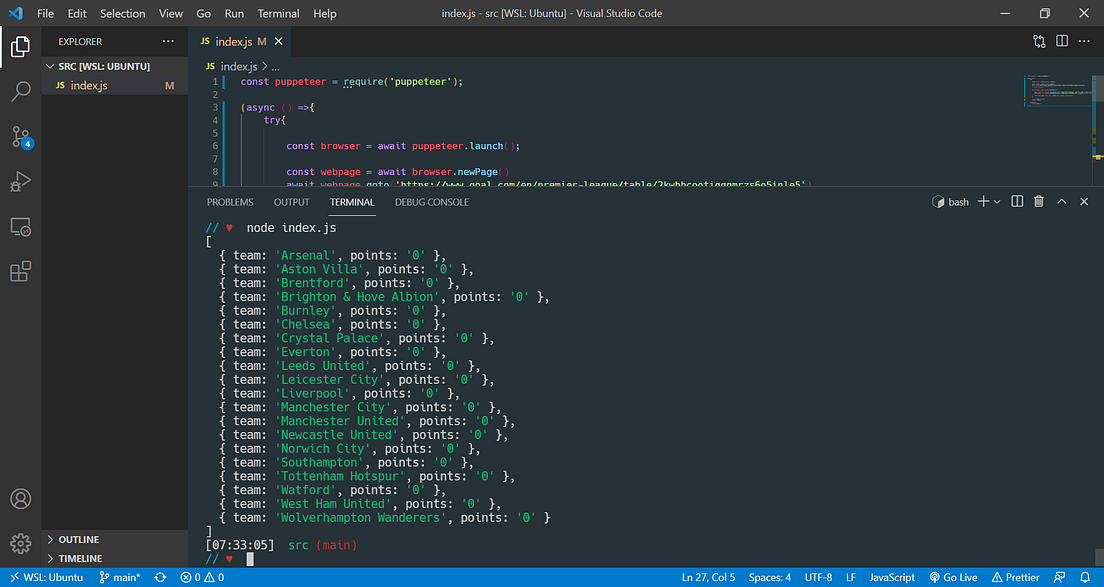Split the editor to the right

coord(1062,42)
